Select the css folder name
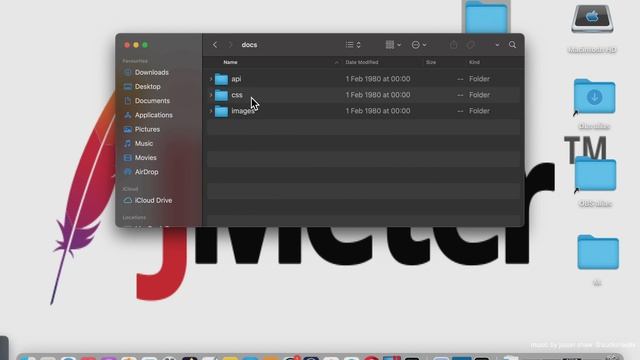Image resolution: width=640 pixels, height=360 pixels. tap(237, 95)
